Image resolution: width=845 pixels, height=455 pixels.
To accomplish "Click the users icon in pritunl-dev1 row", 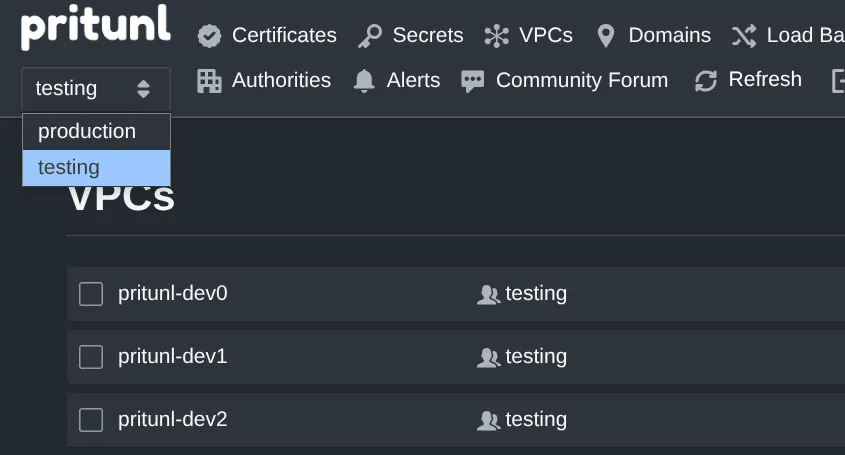I will point(488,358).
